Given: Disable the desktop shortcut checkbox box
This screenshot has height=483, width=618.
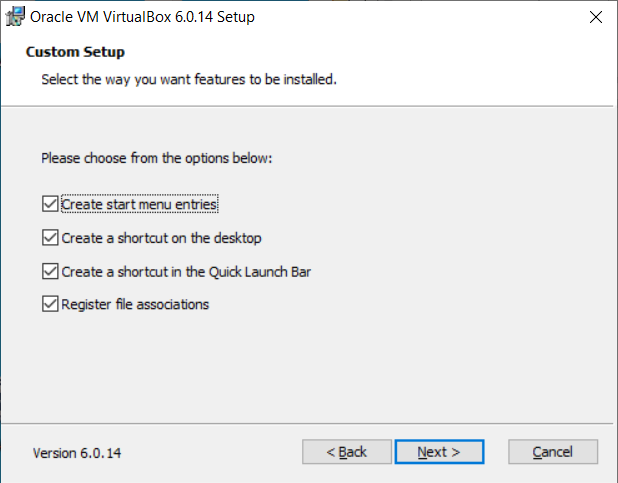Looking at the screenshot, I should 50,238.
